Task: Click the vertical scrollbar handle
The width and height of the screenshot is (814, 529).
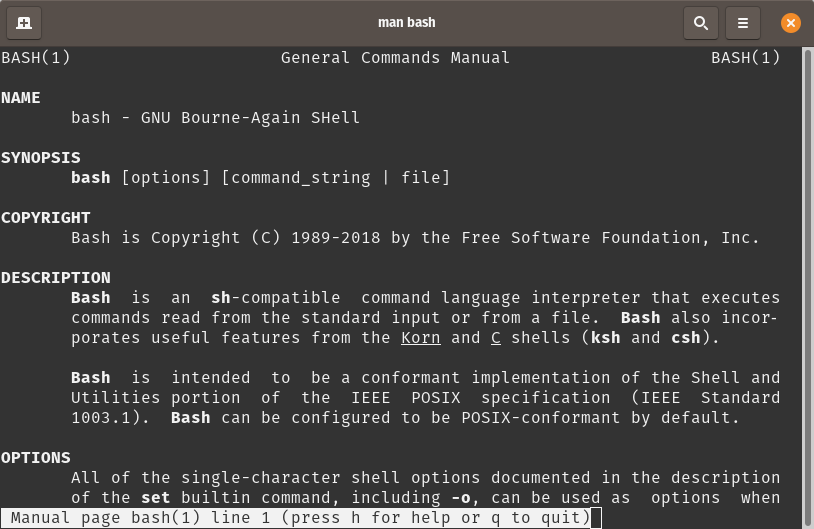Action: (x=808, y=289)
